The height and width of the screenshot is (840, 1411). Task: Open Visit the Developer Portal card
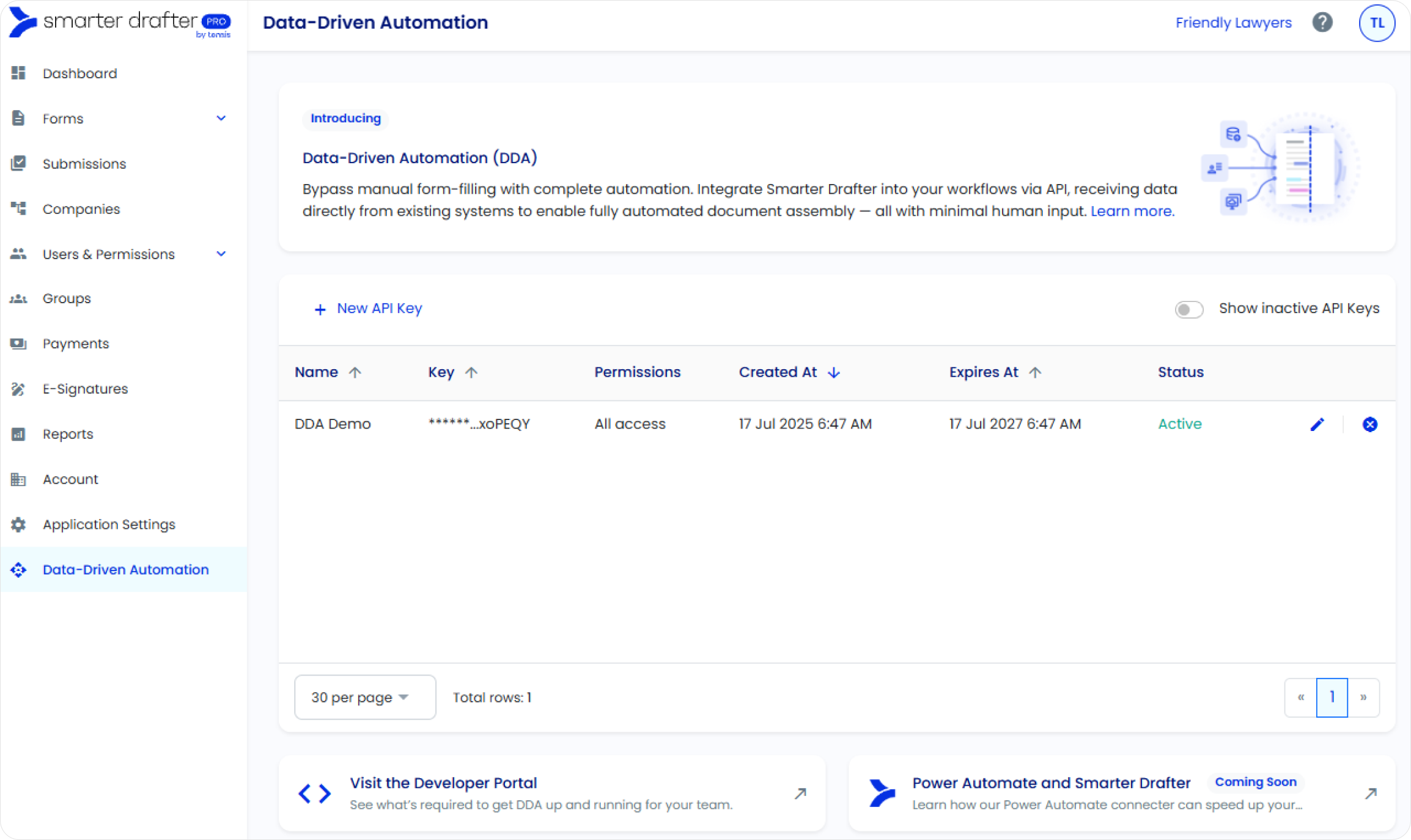pyautogui.click(x=552, y=793)
